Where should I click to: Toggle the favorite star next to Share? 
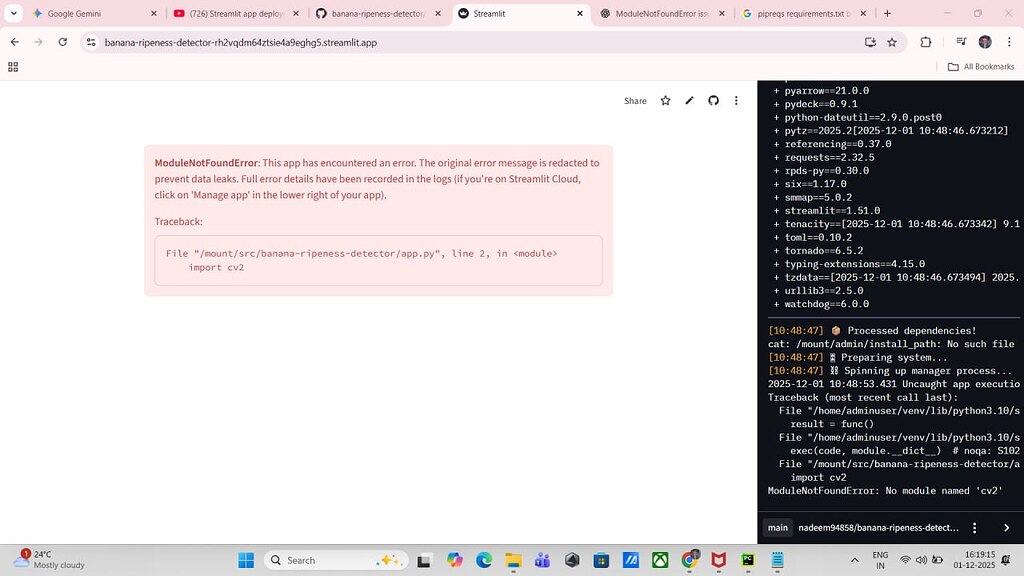click(665, 100)
